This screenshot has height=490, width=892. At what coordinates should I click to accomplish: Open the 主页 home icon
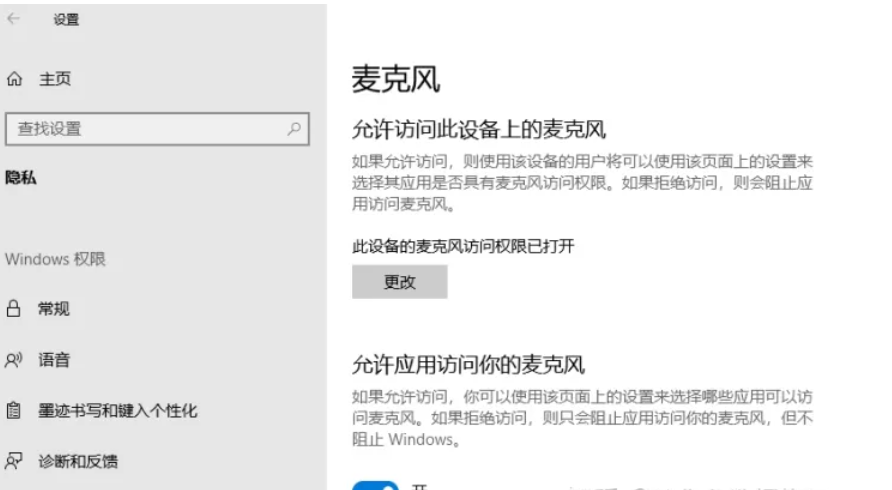point(14,79)
